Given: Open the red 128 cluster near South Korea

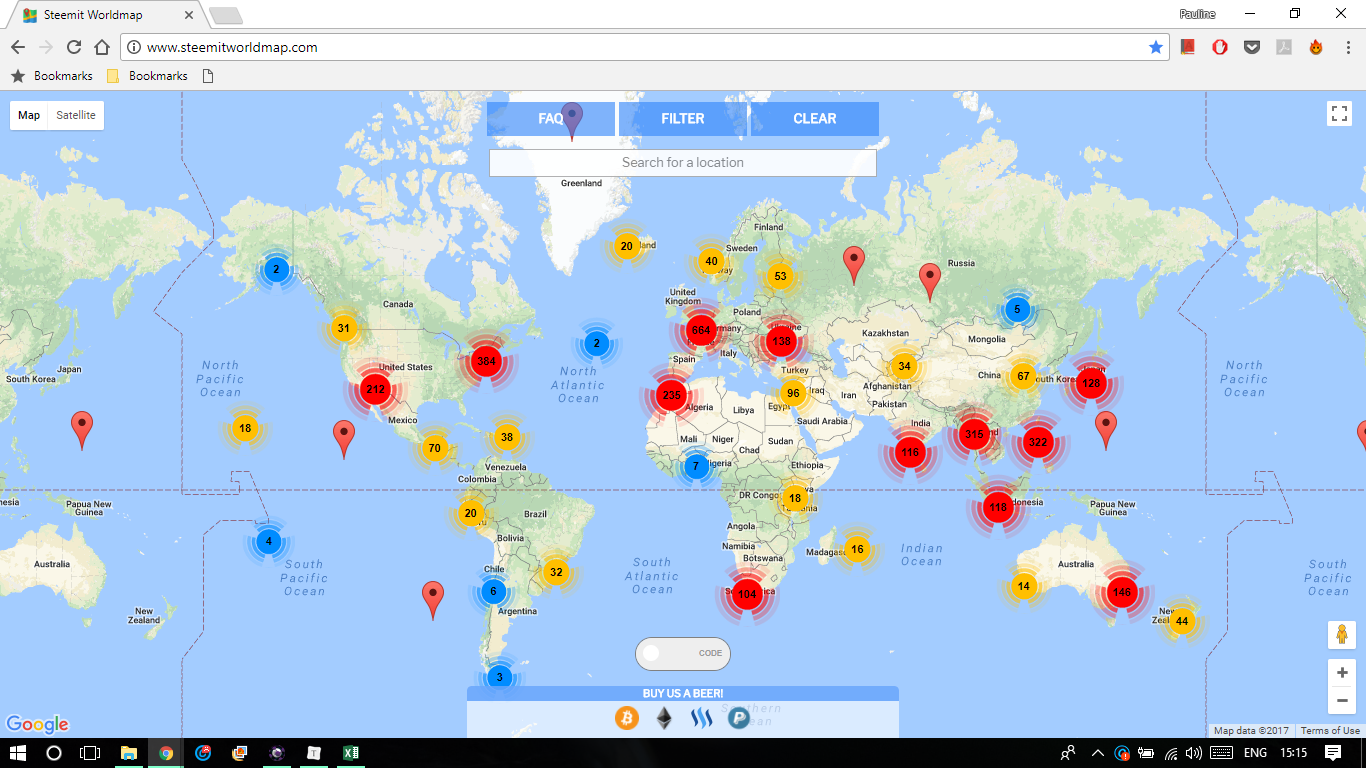Looking at the screenshot, I should [x=1091, y=383].
